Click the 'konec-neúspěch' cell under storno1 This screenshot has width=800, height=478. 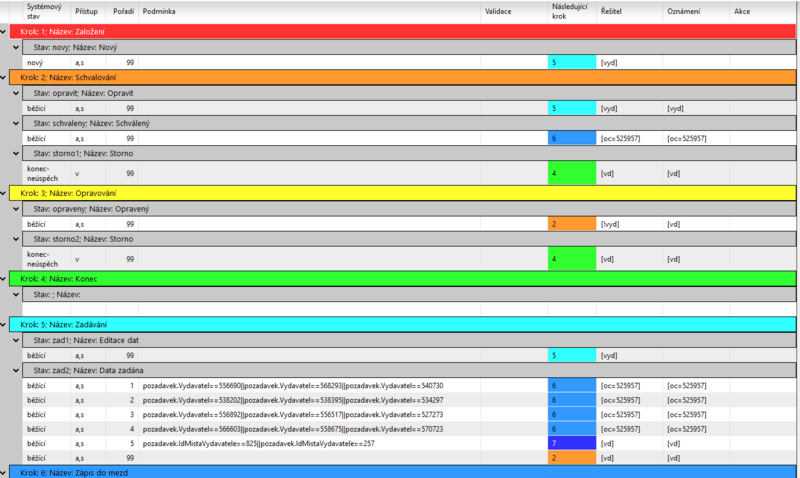click(x=47, y=173)
